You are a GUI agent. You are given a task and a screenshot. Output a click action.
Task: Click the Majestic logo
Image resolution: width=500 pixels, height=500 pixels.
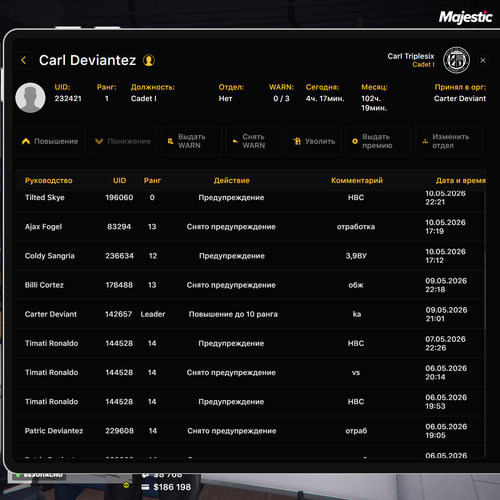465,17
